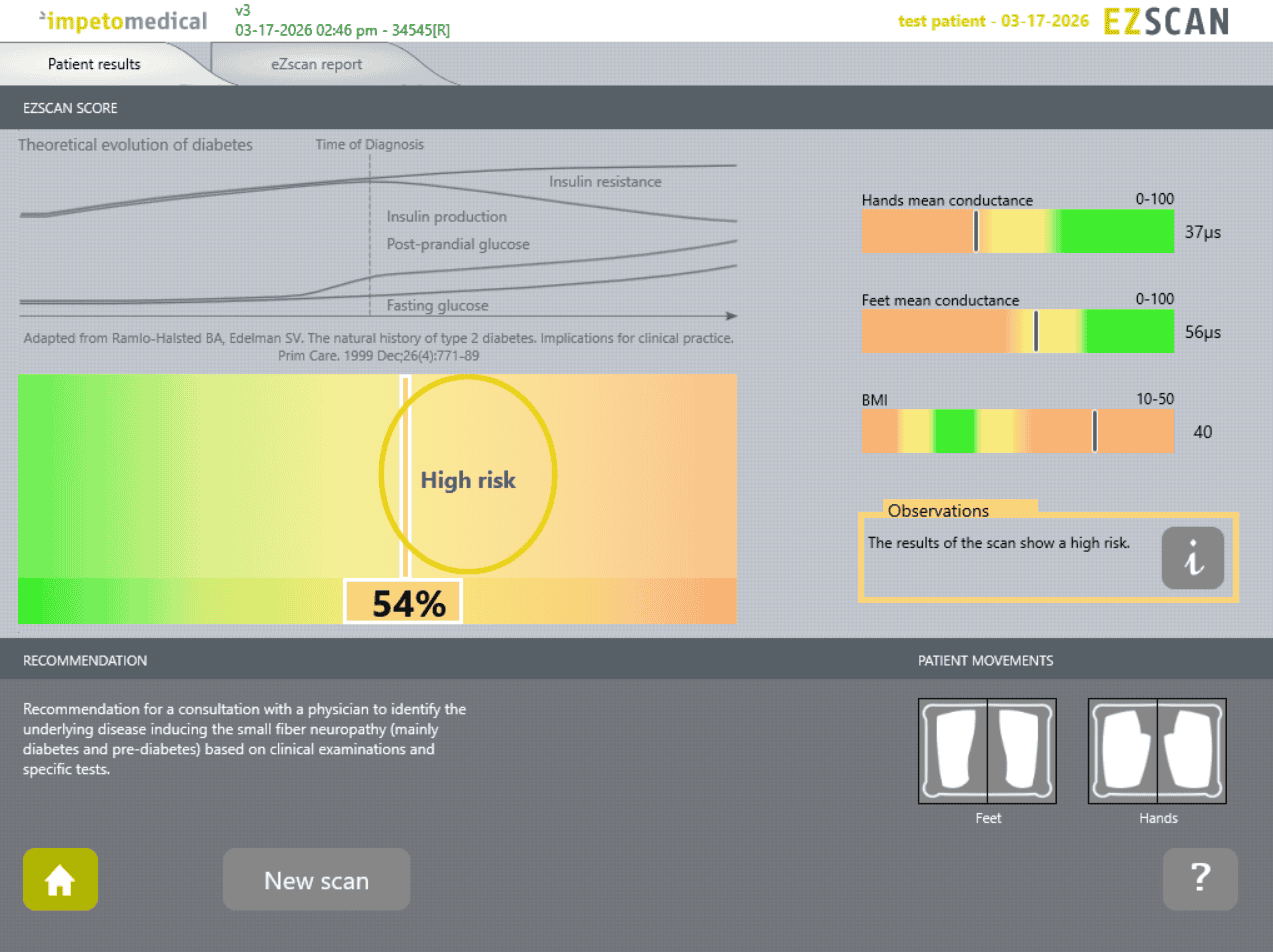Screen dimensions: 1273x952
Task: Click the Observations result text
Action: (998, 543)
